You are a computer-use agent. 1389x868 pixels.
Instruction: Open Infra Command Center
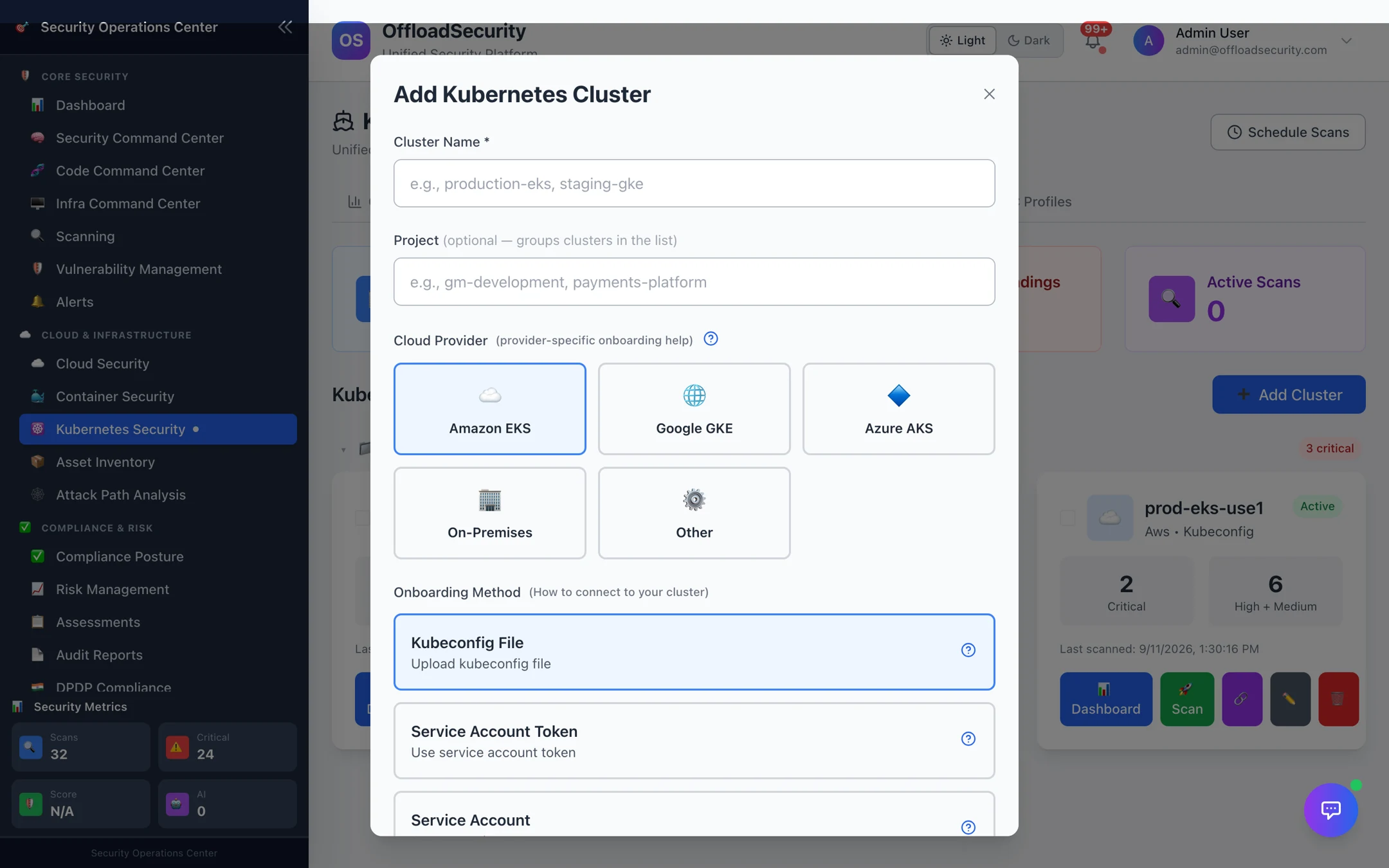[x=158, y=204]
